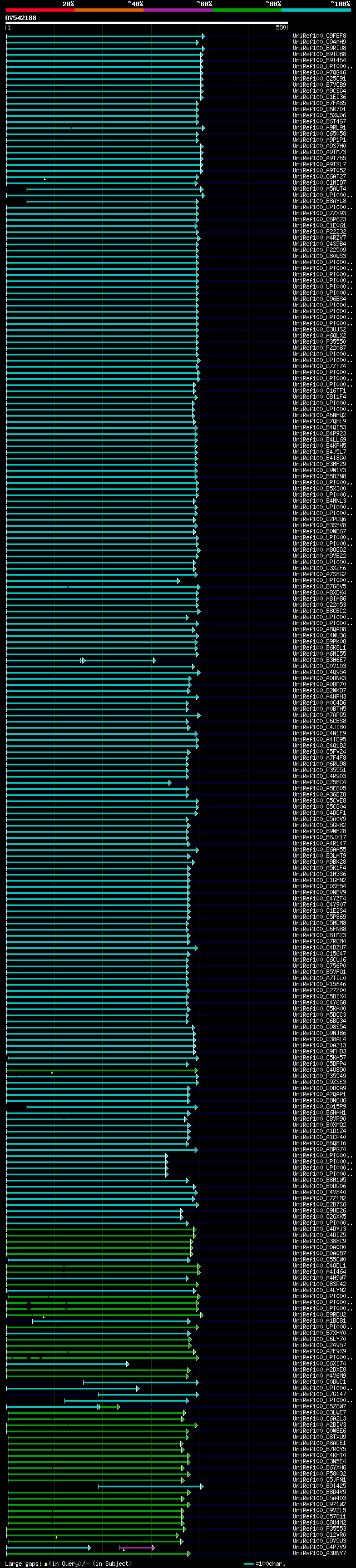This screenshot has width=356, height=1568.
Task: Click cyan alignment bar of B9I425 row
Action: point(150,1486)
